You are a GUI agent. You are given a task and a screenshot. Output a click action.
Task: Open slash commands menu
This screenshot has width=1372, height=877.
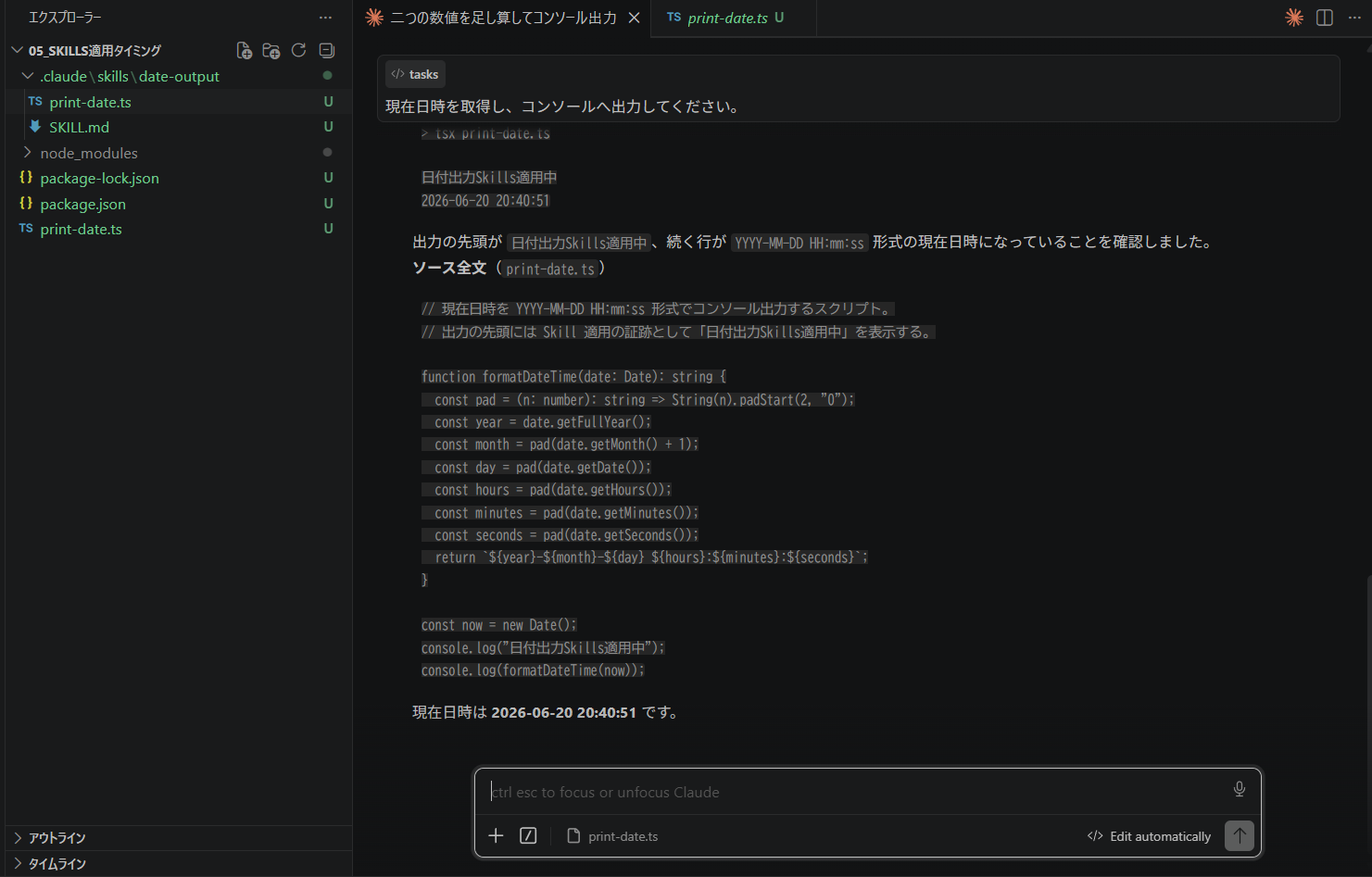[528, 836]
